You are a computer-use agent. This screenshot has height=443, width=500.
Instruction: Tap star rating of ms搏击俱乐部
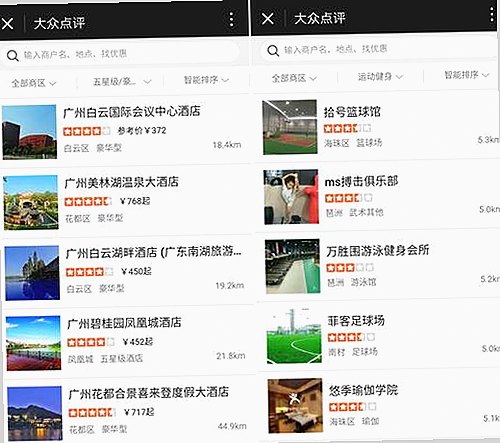pos(348,198)
